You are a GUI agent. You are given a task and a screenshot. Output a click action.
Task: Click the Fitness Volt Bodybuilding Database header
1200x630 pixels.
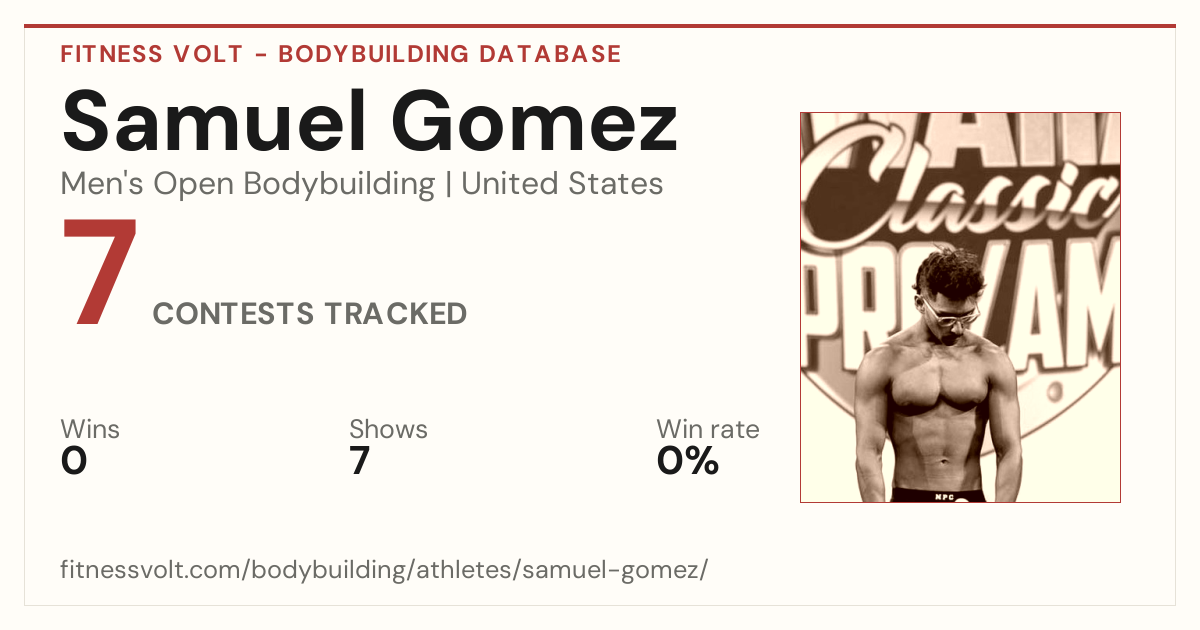[341, 54]
